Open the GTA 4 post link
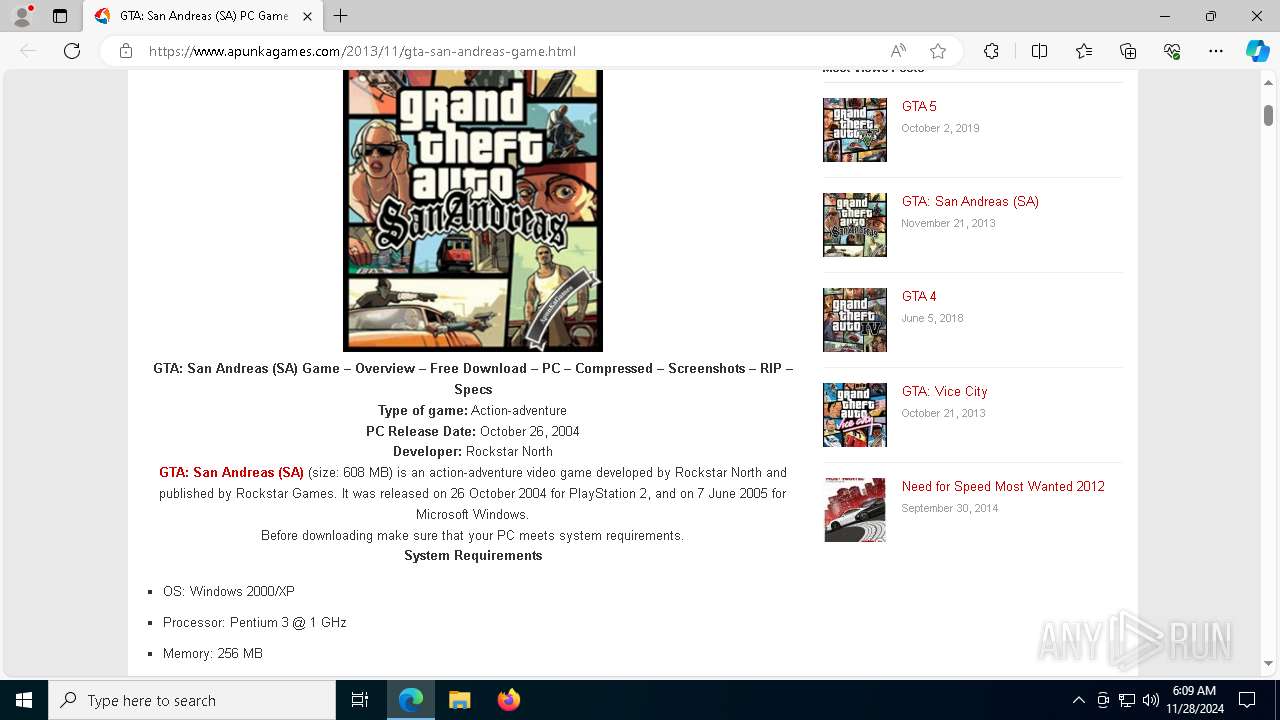1280x720 pixels. (x=919, y=296)
